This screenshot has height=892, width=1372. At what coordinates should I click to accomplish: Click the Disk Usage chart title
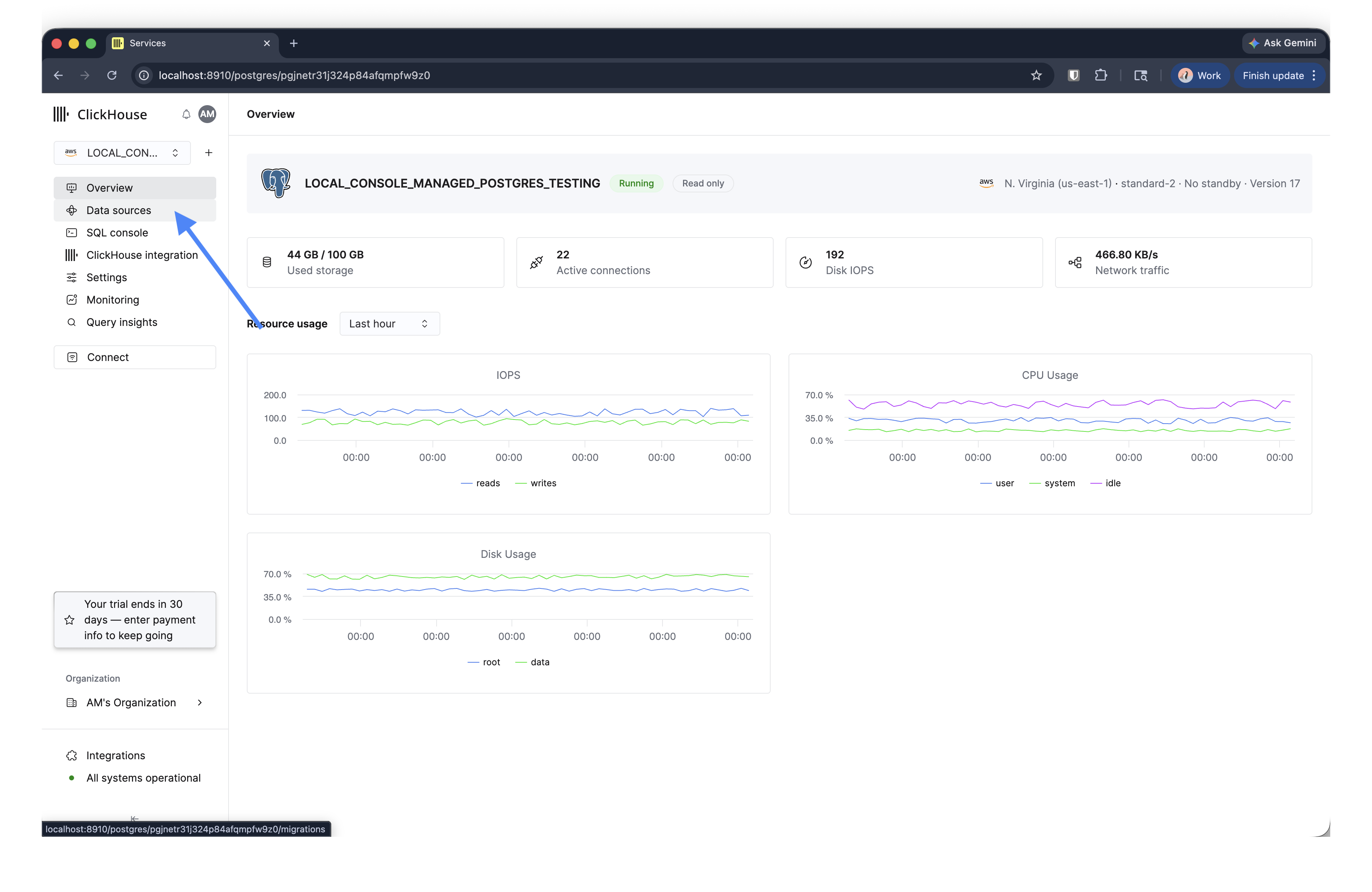(x=509, y=554)
